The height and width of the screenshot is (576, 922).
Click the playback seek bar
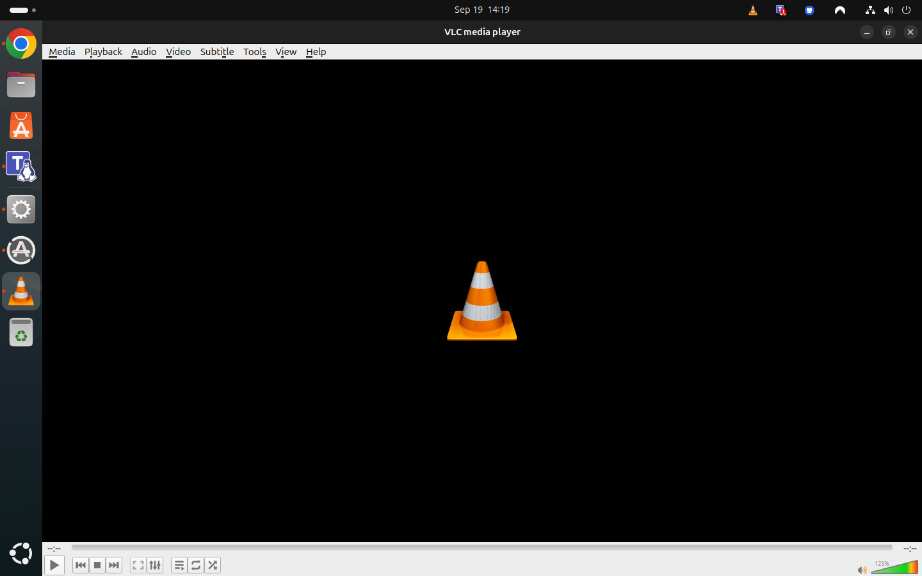tap(482, 547)
